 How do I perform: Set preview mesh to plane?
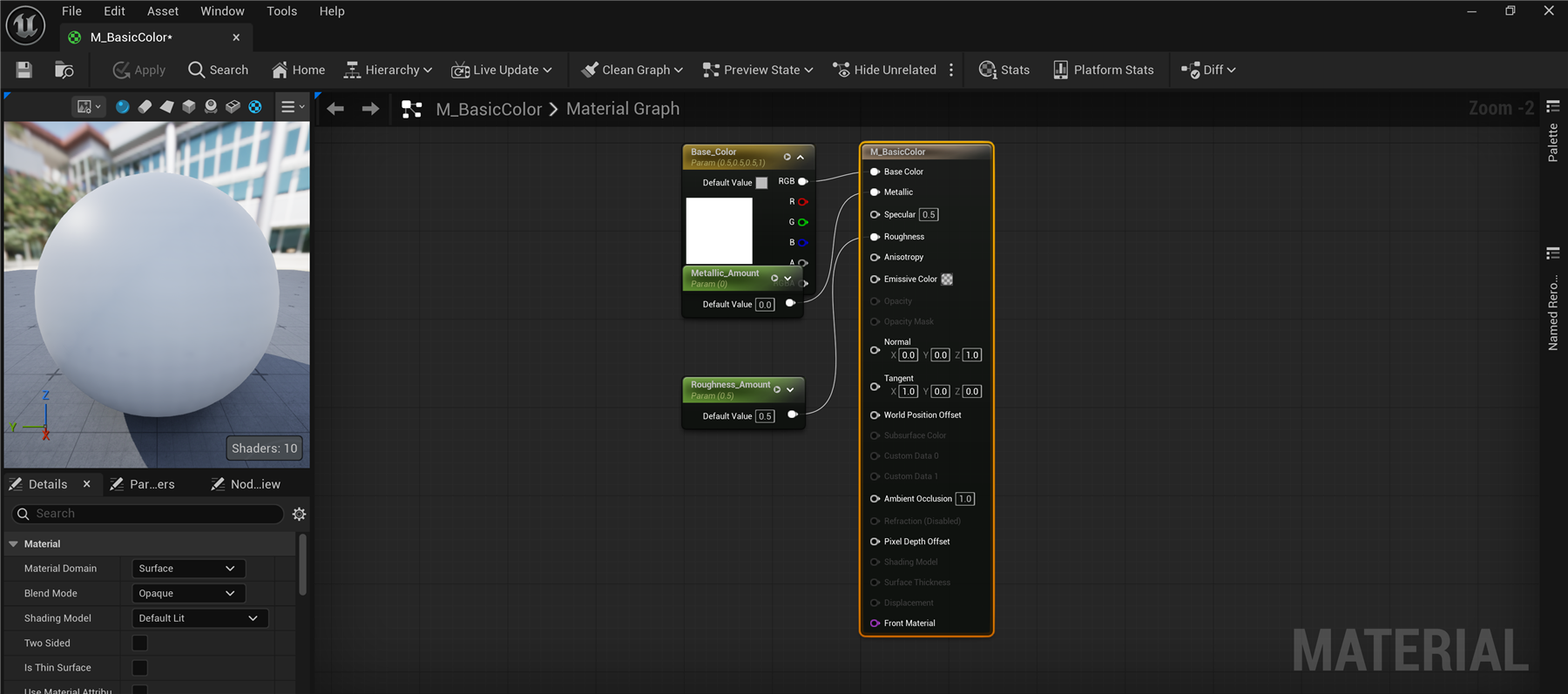(x=166, y=106)
